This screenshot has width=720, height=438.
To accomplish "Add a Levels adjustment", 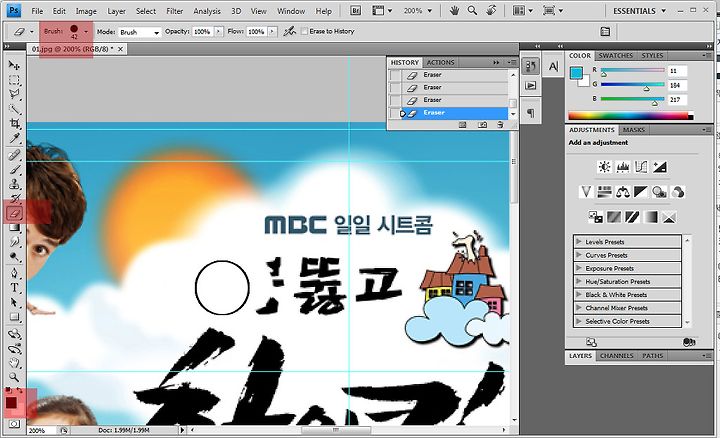I will [623, 167].
